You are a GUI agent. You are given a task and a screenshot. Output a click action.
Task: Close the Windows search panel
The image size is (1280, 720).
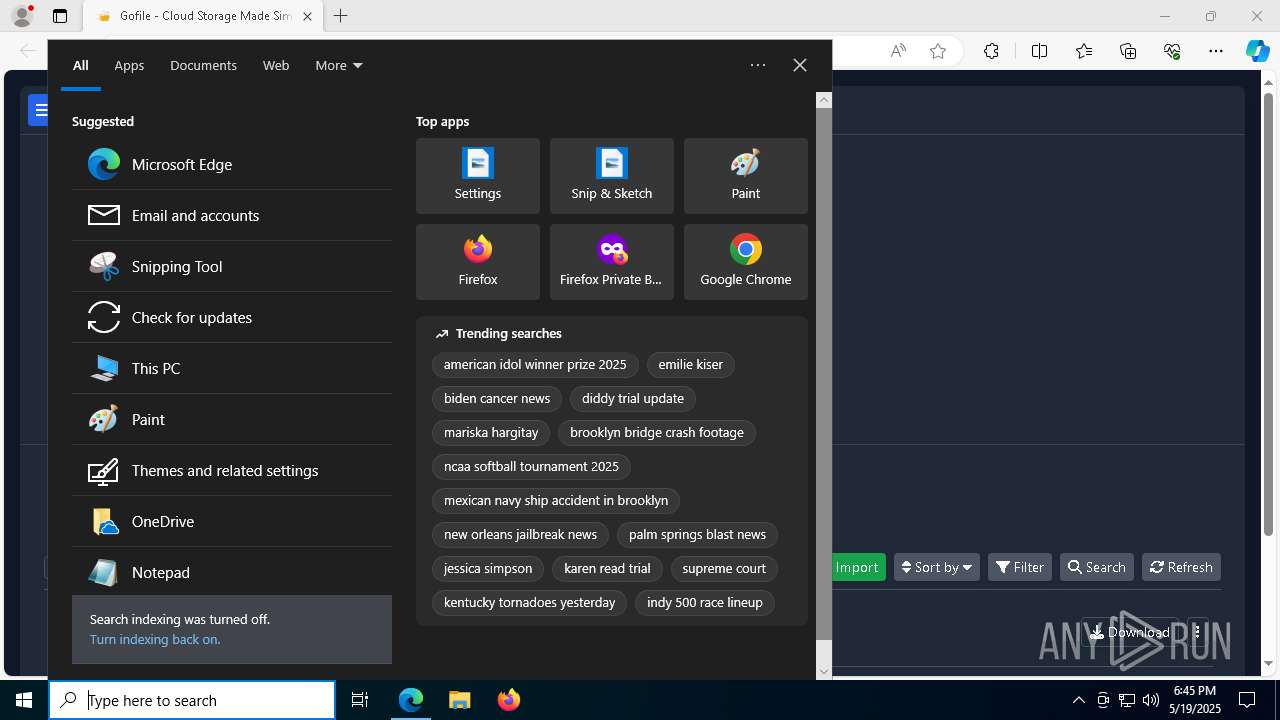pyautogui.click(x=800, y=65)
